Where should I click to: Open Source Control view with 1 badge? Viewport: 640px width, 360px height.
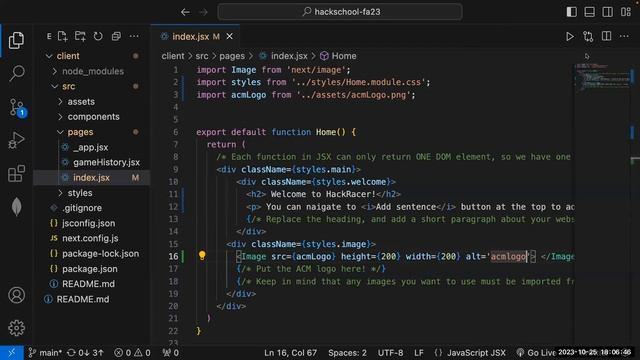pyautogui.click(x=17, y=108)
